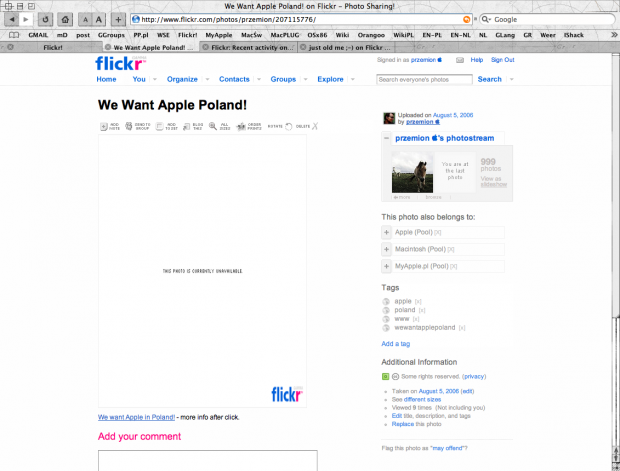Show more bookmarks chevron
This screenshot has width=620, height=471.
coord(614,35)
